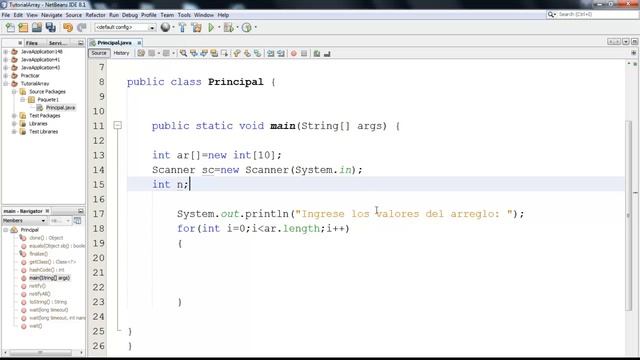This screenshot has height=360, width=640.
Task: Click the globe browser icon in toolbar
Action: pyautogui.click(x=165, y=27)
